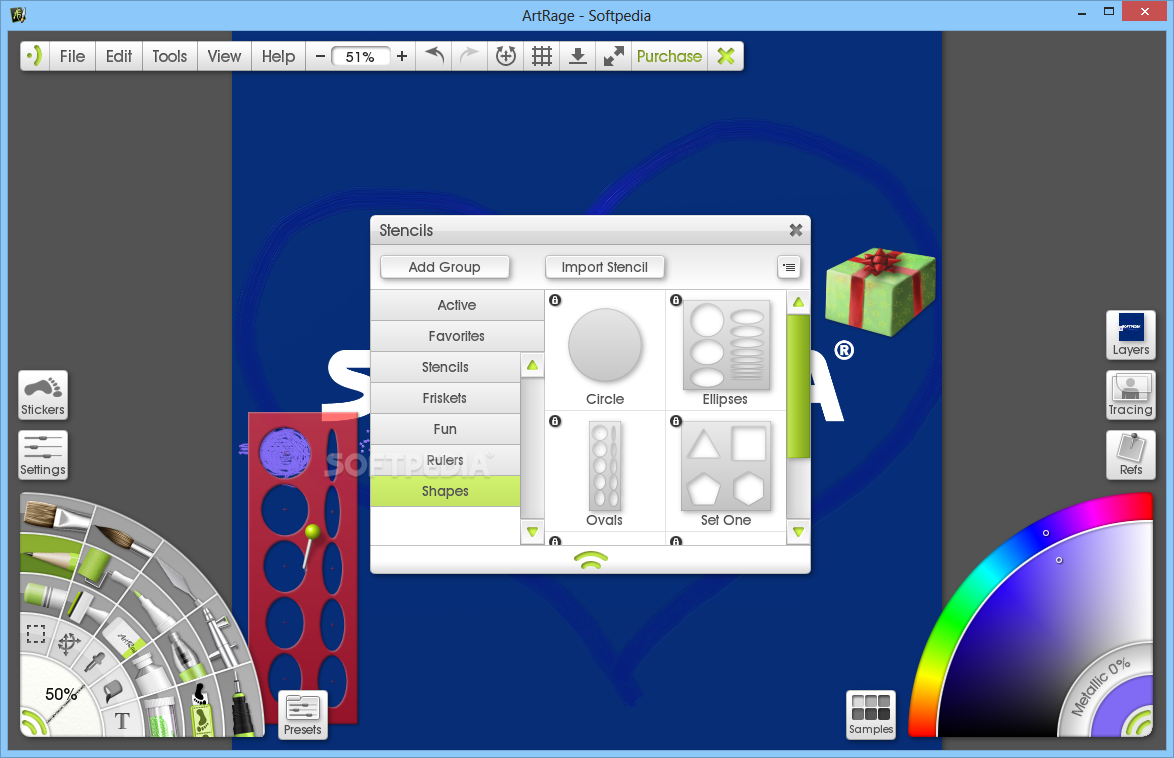The height and width of the screenshot is (758, 1174).
Task: Select the Active stencil category
Action: coord(457,305)
